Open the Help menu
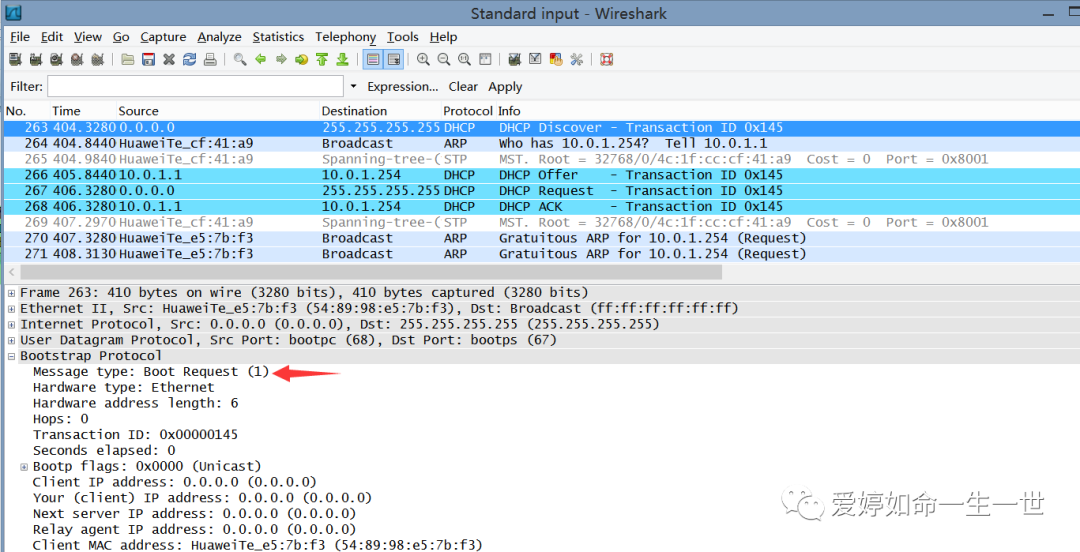The image size is (1080, 552). tap(444, 37)
